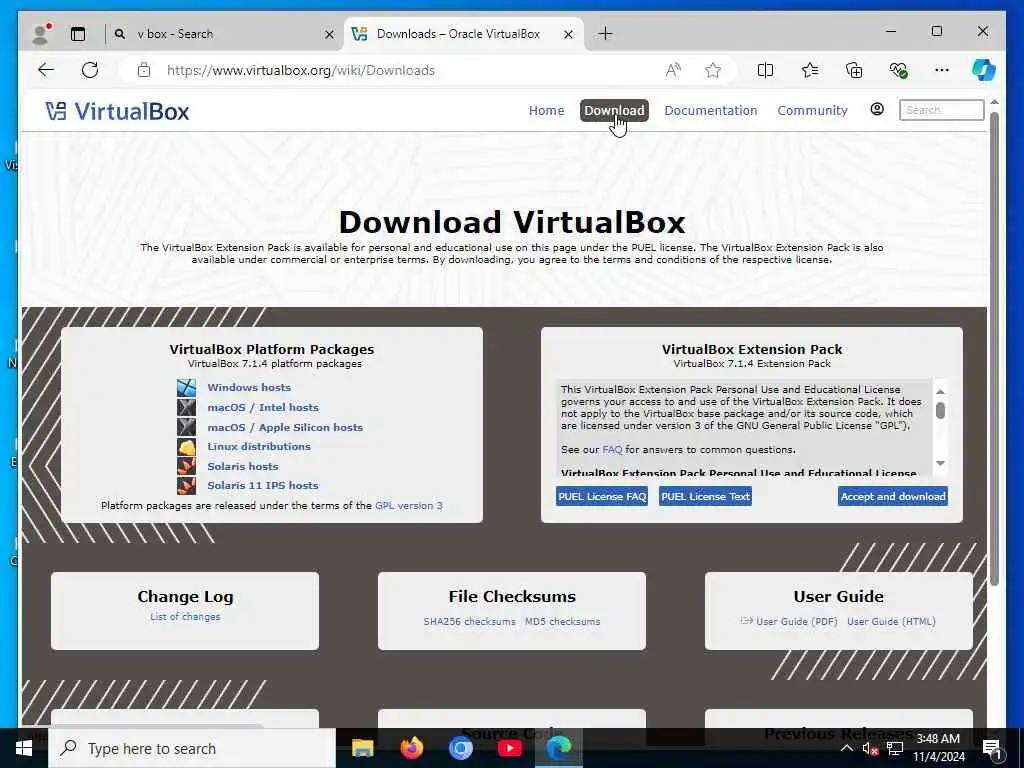
Task: Click the browser address bar URL
Action: pyautogui.click(x=301, y=70)
